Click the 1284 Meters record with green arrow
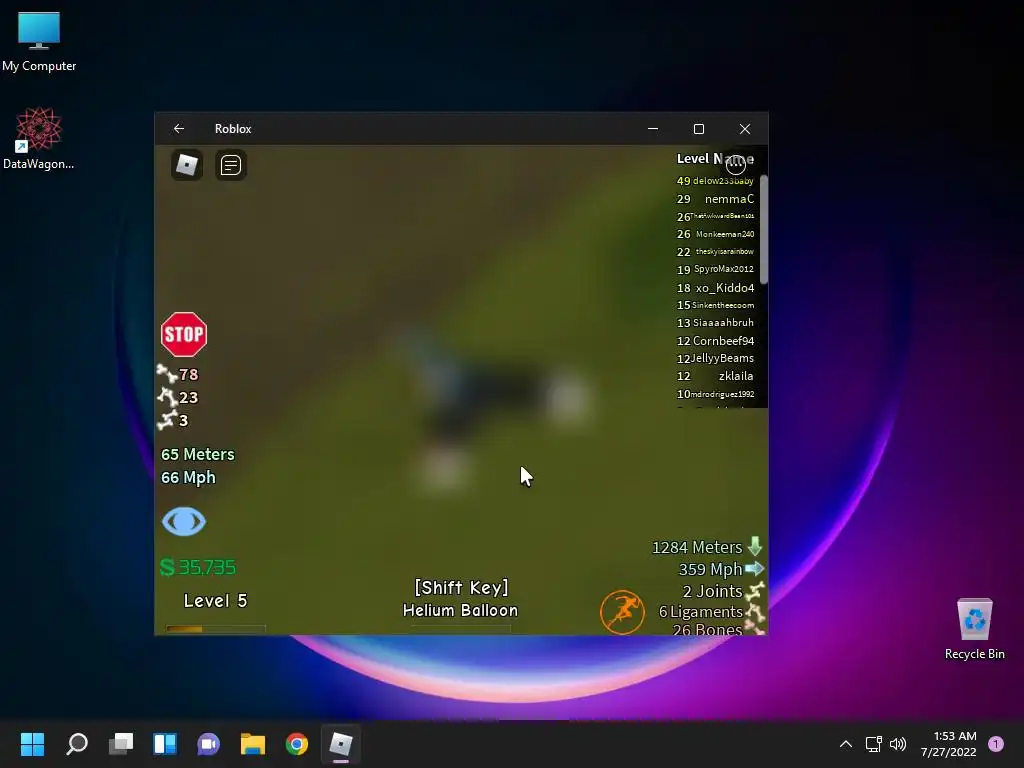The width and height of the screenshot is (1024, 768). (x=708, y=547)
